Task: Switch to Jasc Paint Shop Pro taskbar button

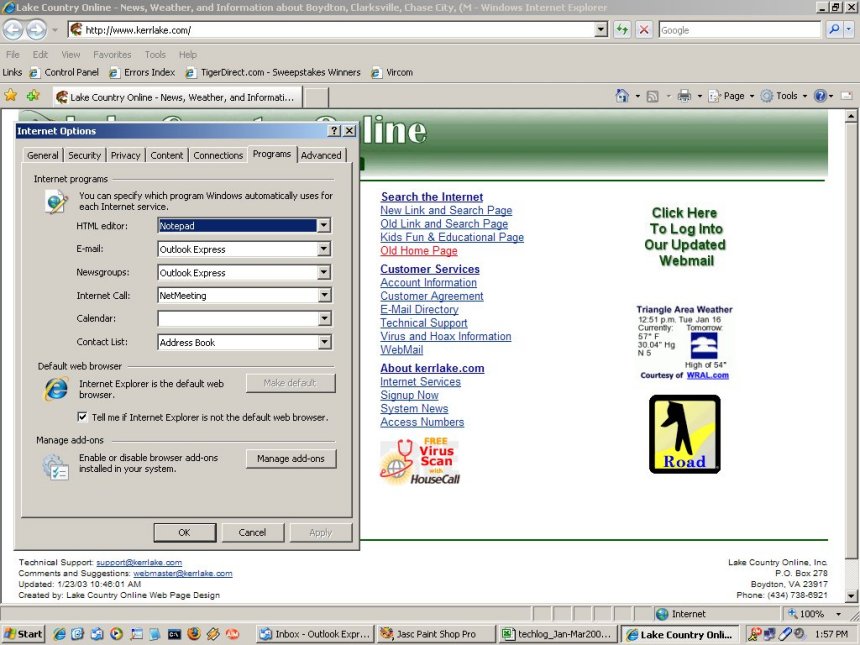Action: 437,634
